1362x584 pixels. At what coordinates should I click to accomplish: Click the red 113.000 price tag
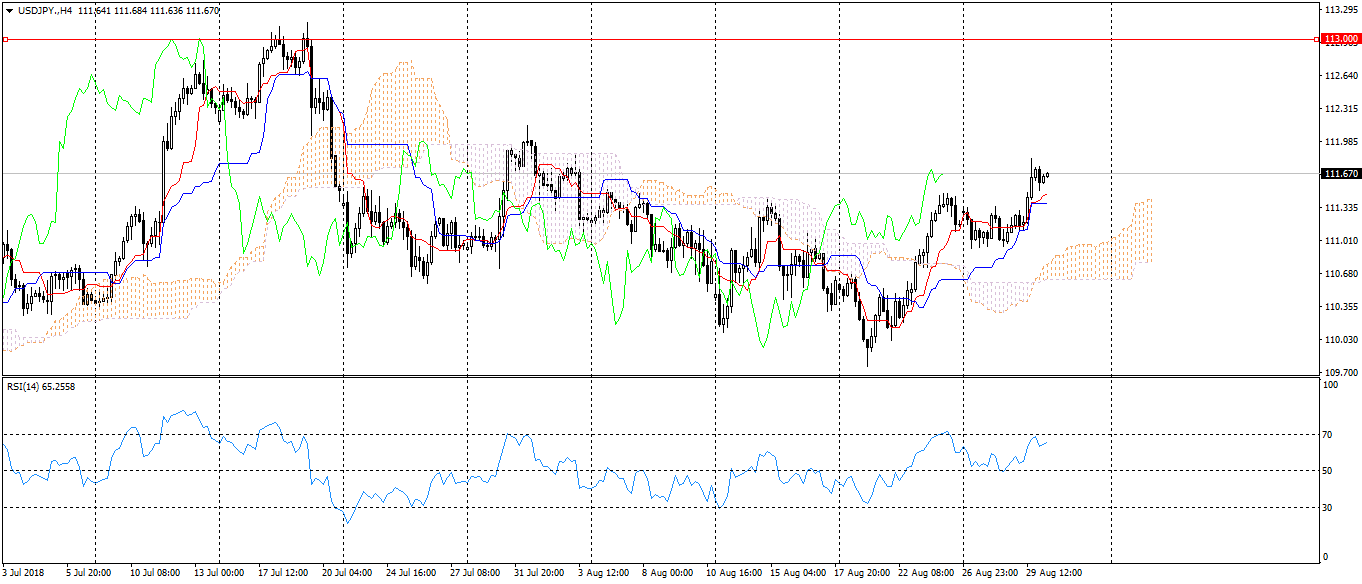coord(1340,40)
